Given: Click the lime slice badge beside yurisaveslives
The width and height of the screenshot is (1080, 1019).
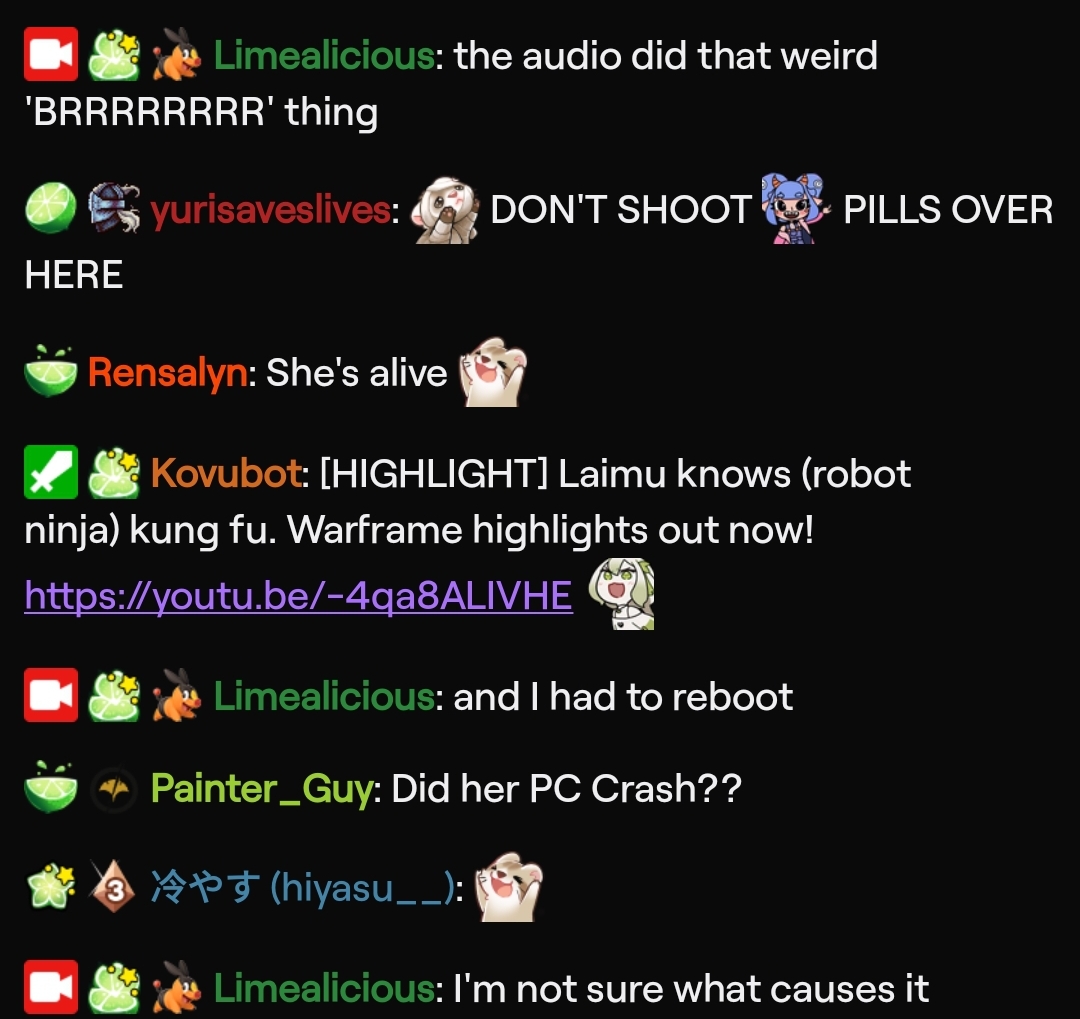Looking at the screenshot, I should [51, 208].
